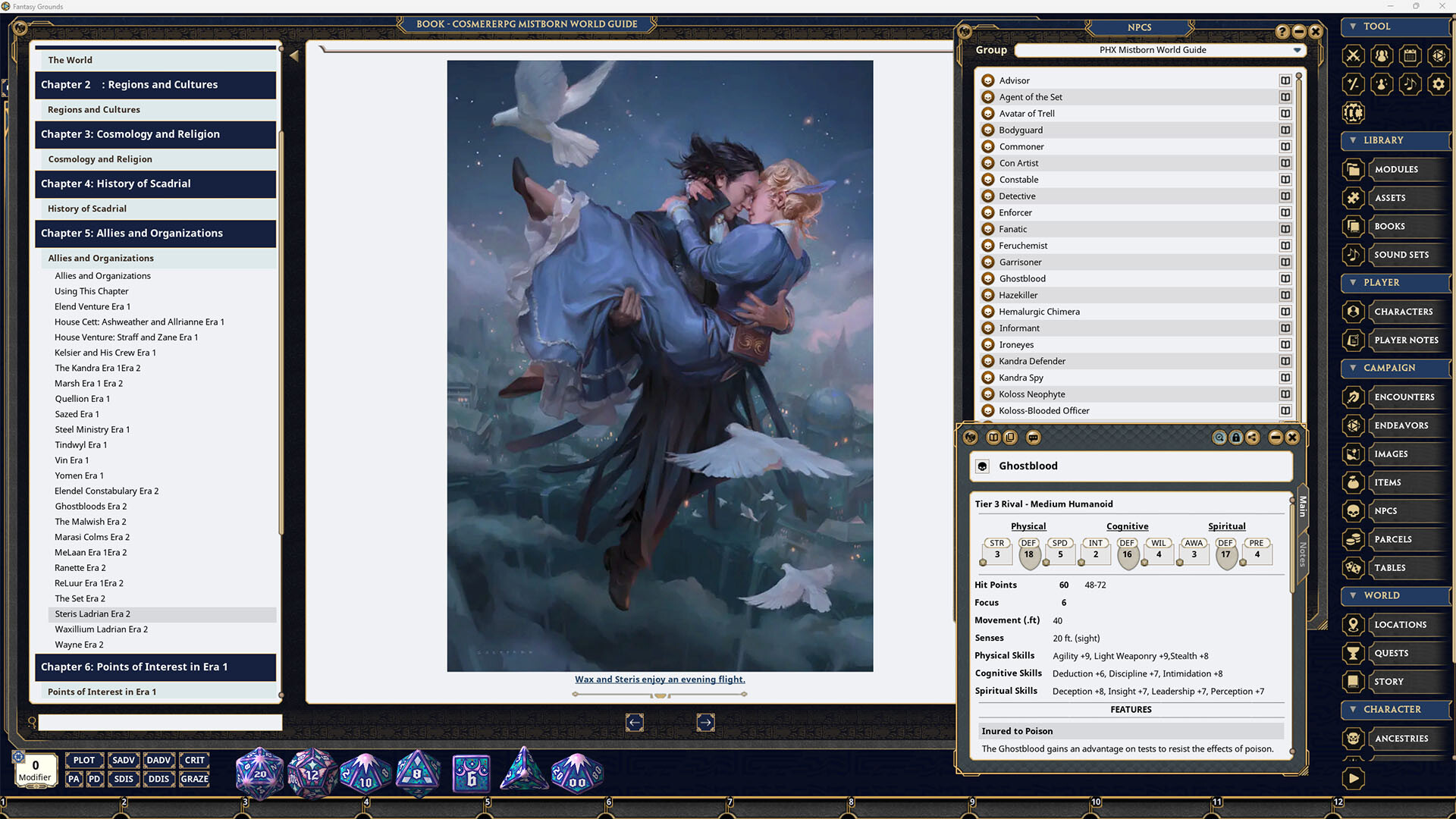Open the QUESTS world button
Screen dimensions: 1456x819
[x=1395, y=653]
